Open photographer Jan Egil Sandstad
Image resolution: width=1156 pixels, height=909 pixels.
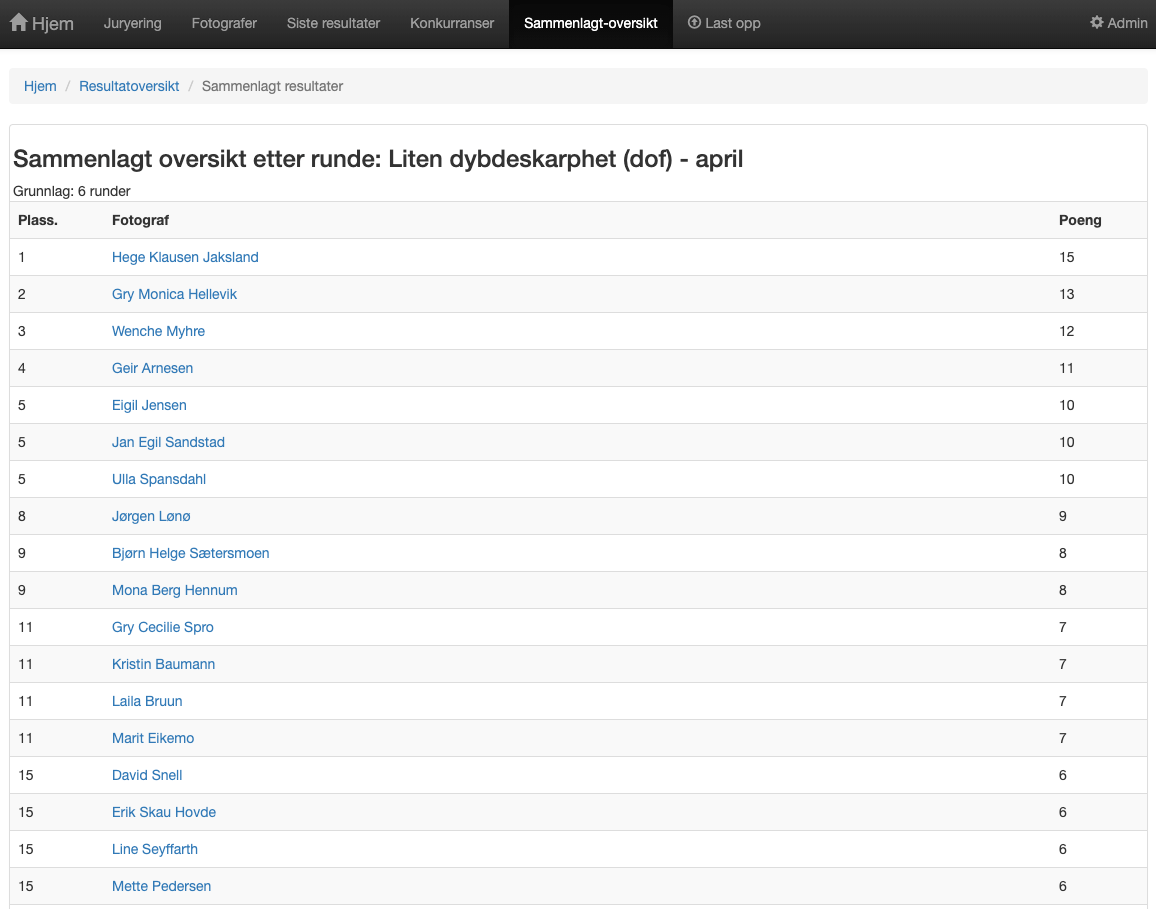point(168,442)
